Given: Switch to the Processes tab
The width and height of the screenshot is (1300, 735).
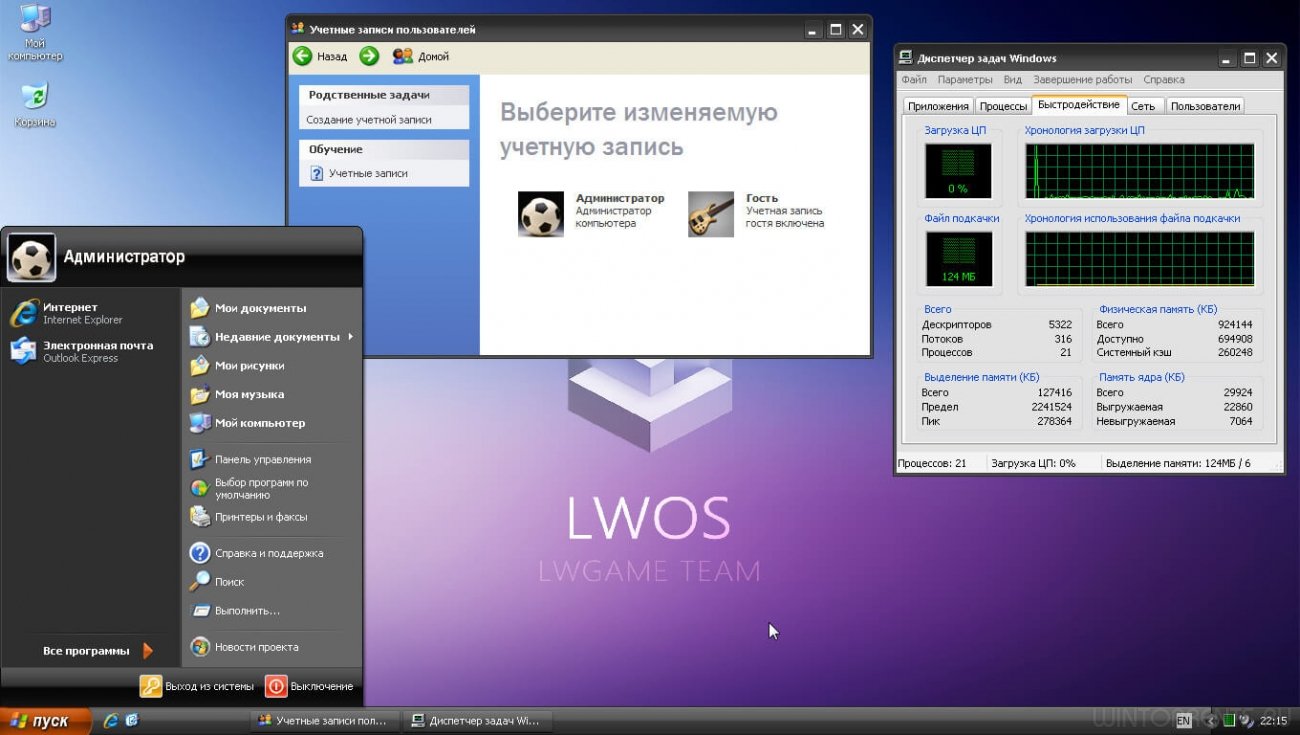Looking at the screenshot, I should click(x=1003, y=106).
